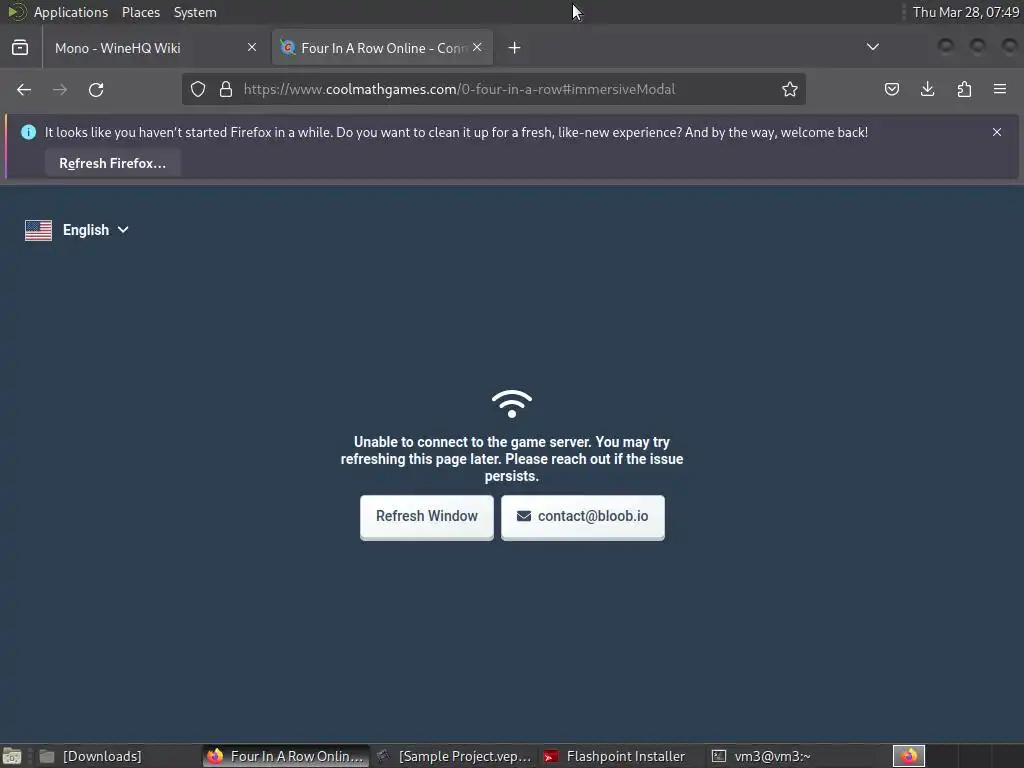
Task: Open the Downloads arrow icon in toolbar
Action: click(927, 89)
